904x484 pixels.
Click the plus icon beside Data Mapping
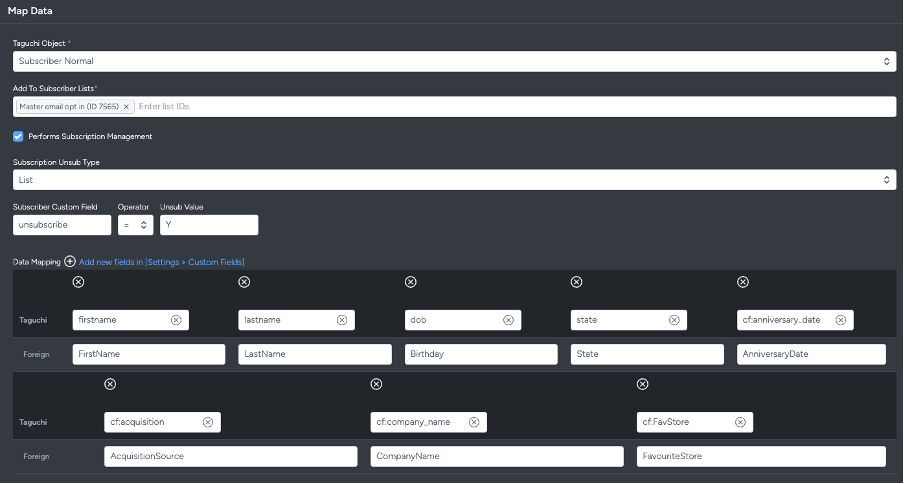70,262
